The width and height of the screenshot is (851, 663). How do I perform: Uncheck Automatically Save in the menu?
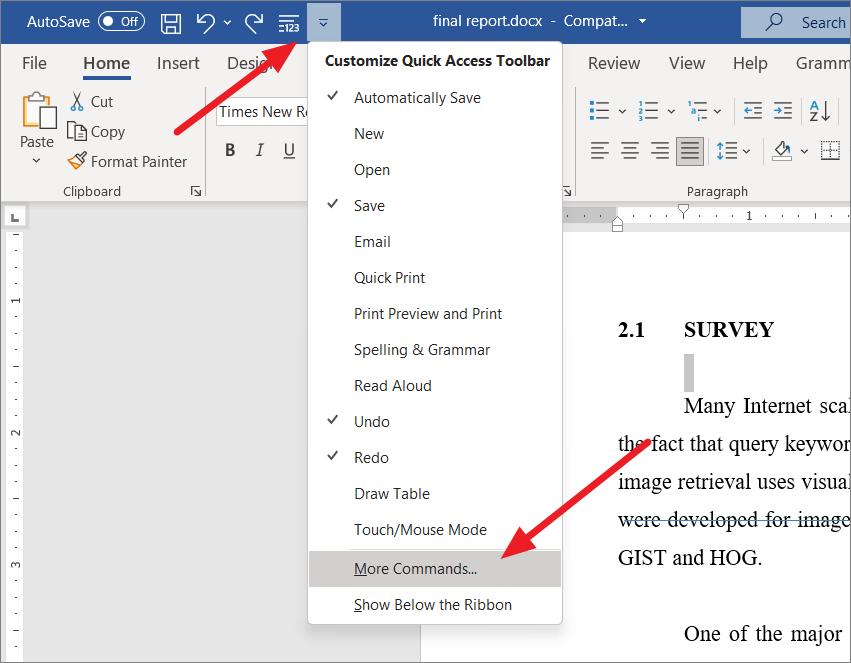point(416,97)
